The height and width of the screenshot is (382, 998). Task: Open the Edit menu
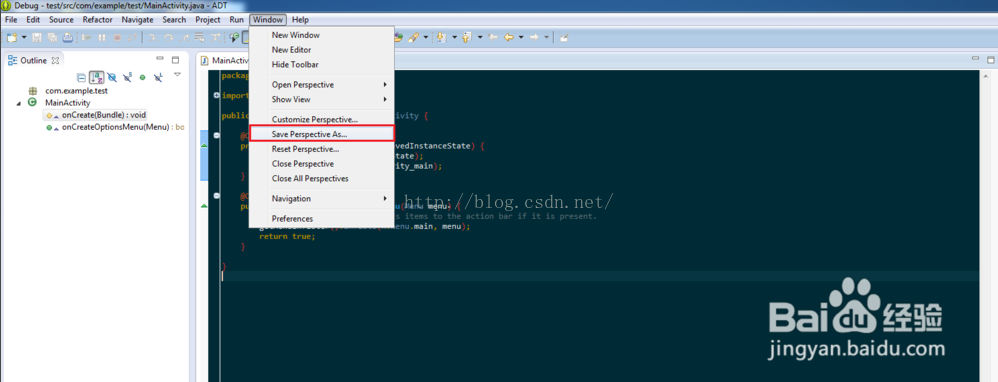(32, 20)
